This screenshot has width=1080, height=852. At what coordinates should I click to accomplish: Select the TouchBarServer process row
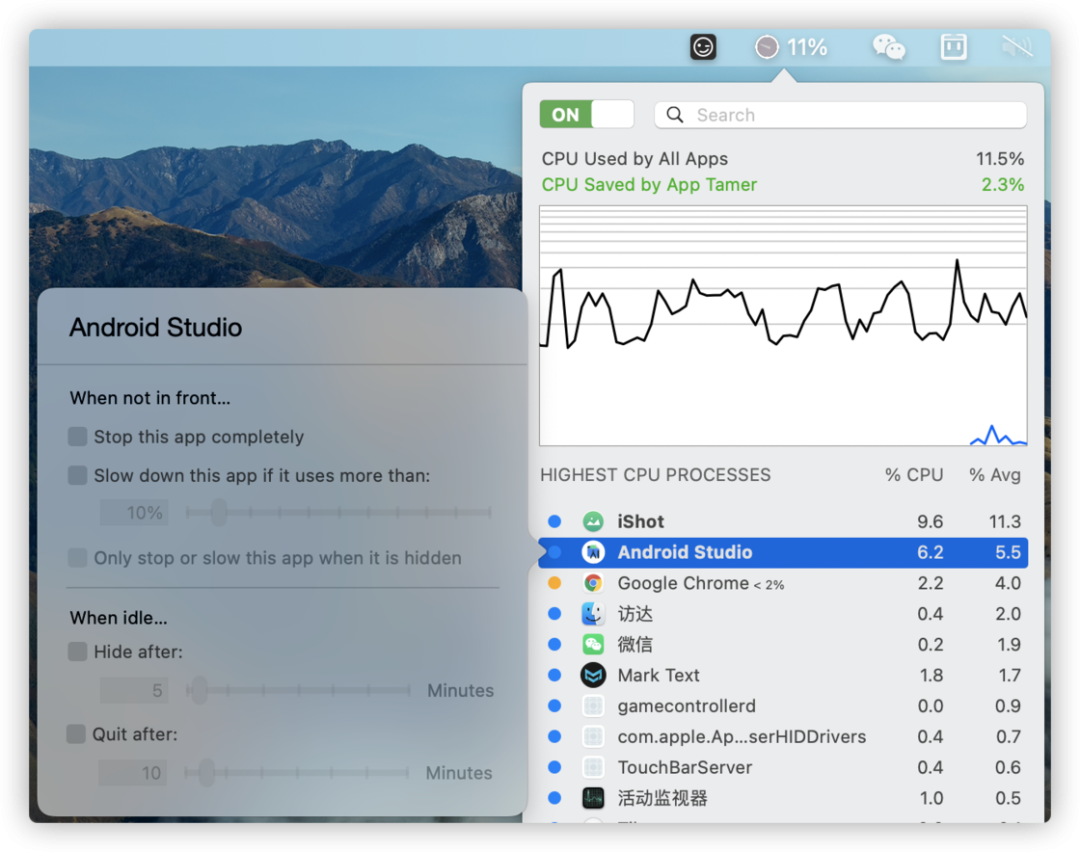pos(783,767)
